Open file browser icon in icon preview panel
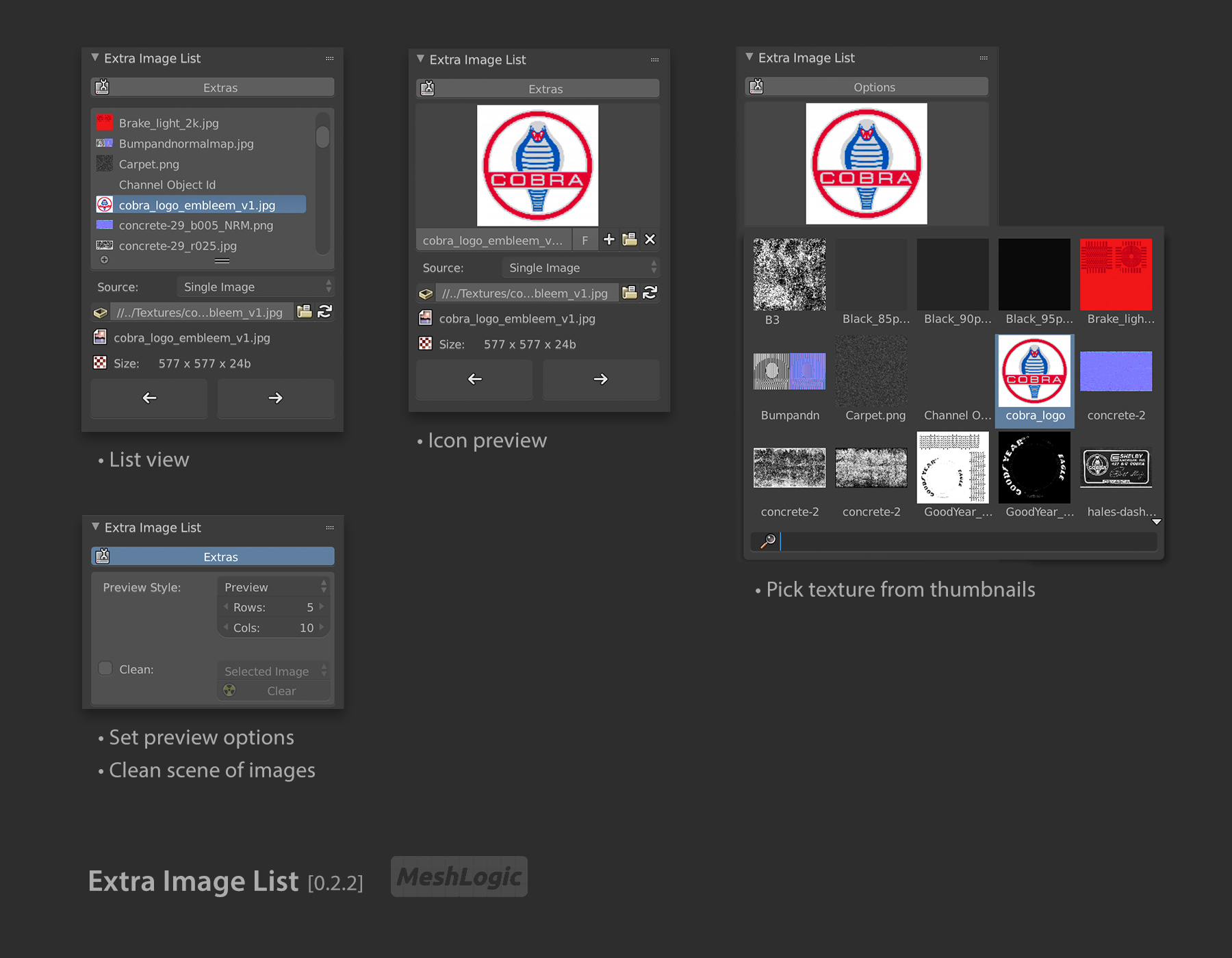 630,293
